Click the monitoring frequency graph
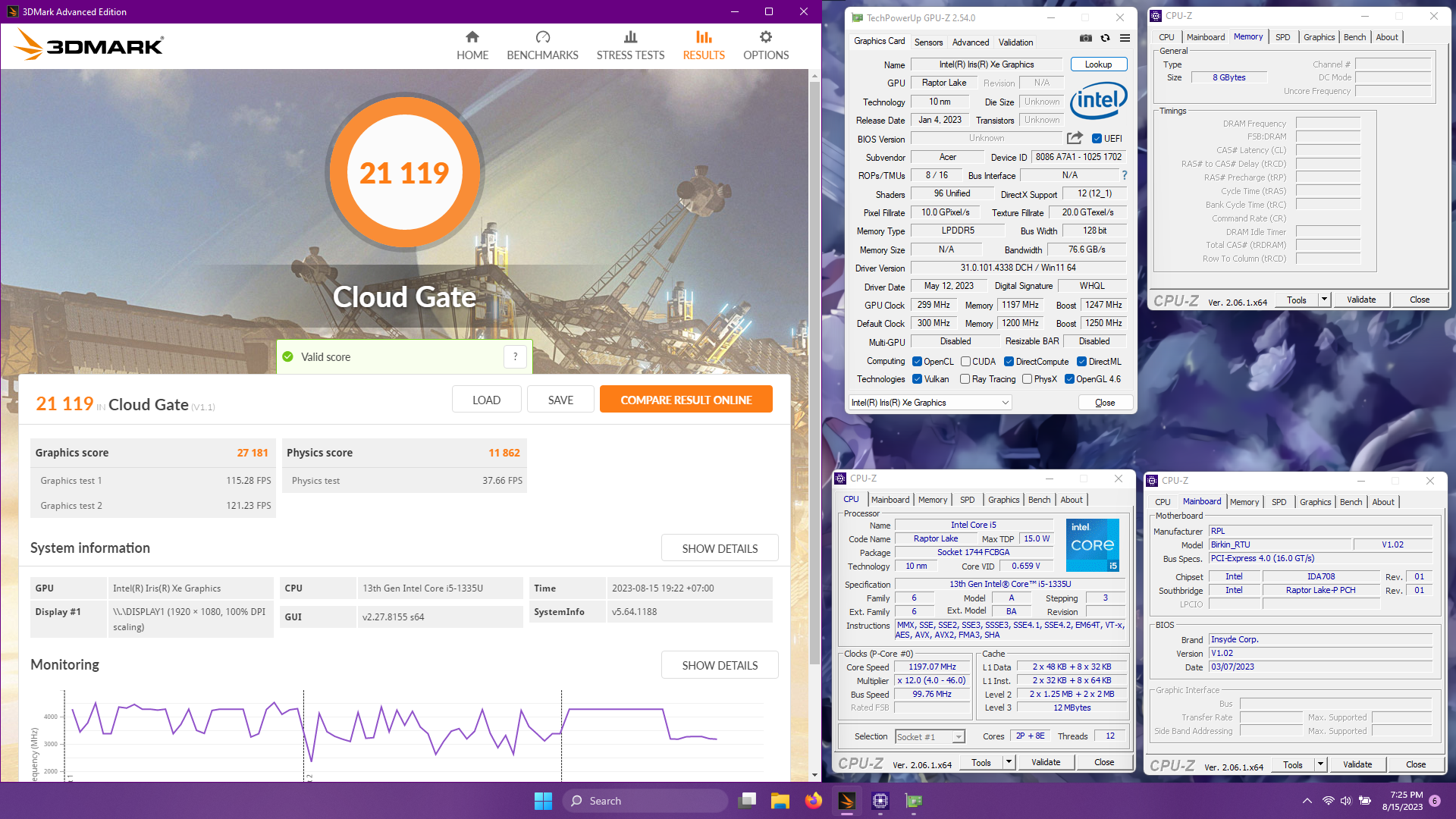The width and height of the screenshot is (1456, 819). tap(413, 734)
